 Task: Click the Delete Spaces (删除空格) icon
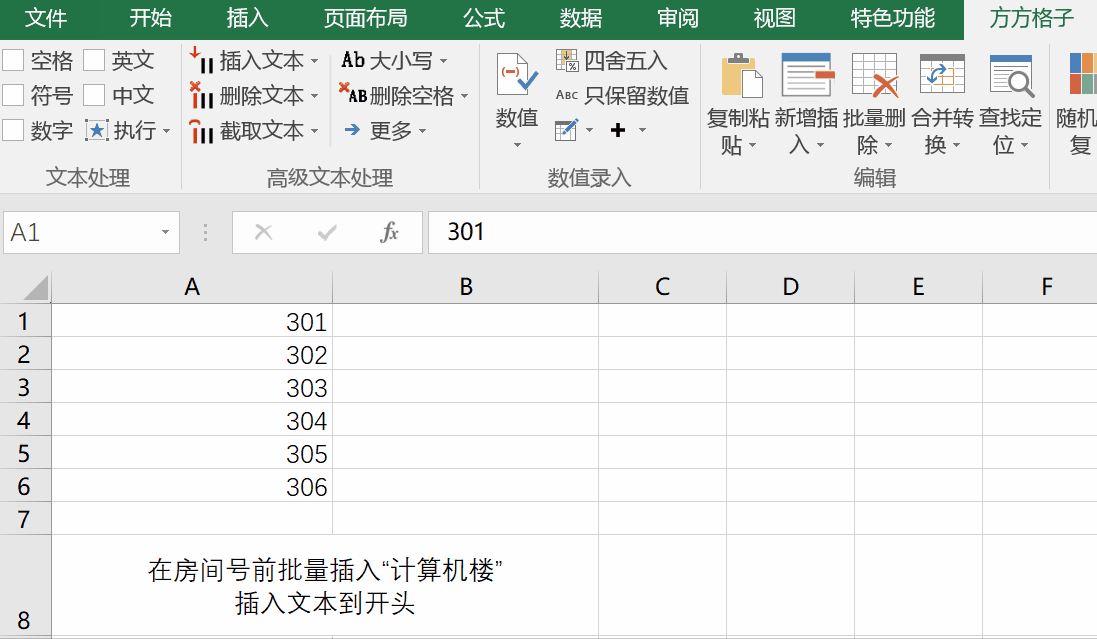(353, 94)
